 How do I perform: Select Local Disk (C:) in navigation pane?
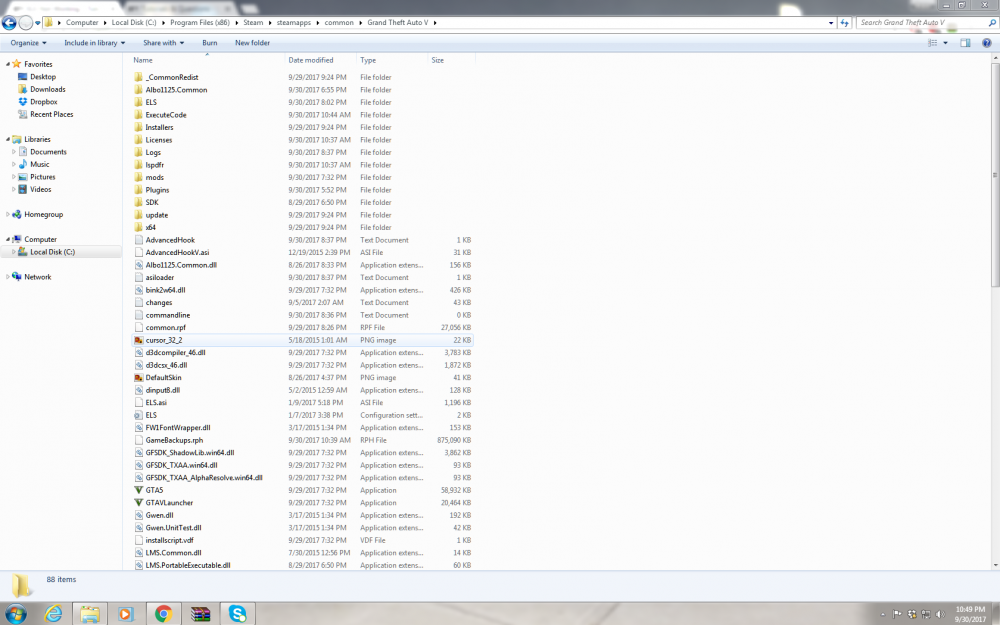point(52,252)
